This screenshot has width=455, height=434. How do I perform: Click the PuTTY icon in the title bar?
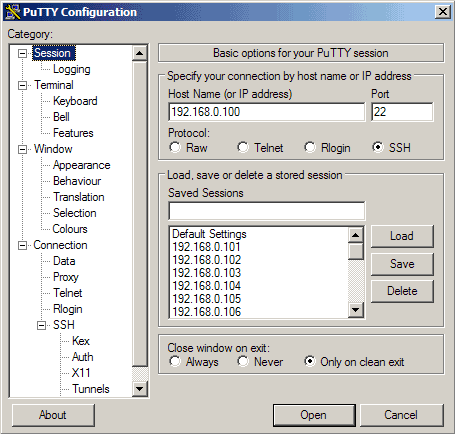13,12
